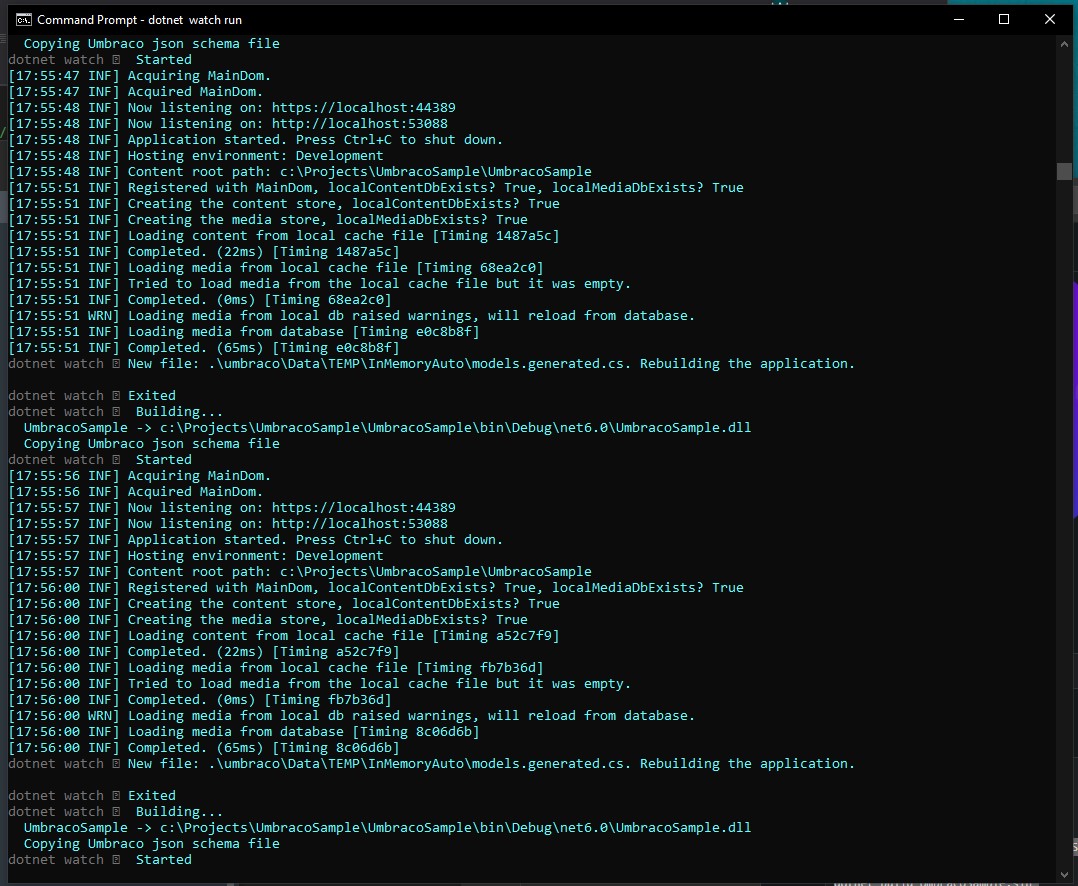Click the 17:55:48 'Content root path' line
This screenshot has width=1078, height=886.
point(300,172)
